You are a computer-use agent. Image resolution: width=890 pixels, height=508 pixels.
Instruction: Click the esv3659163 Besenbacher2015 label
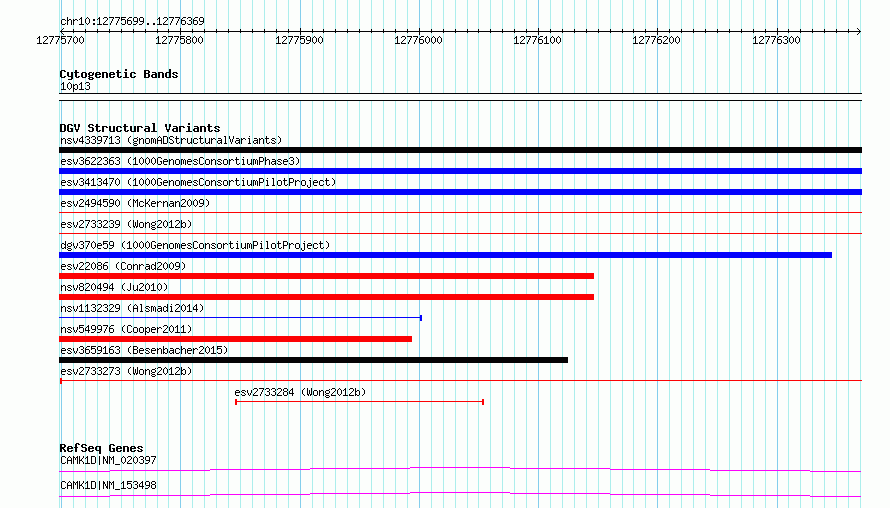pos(144,350)
